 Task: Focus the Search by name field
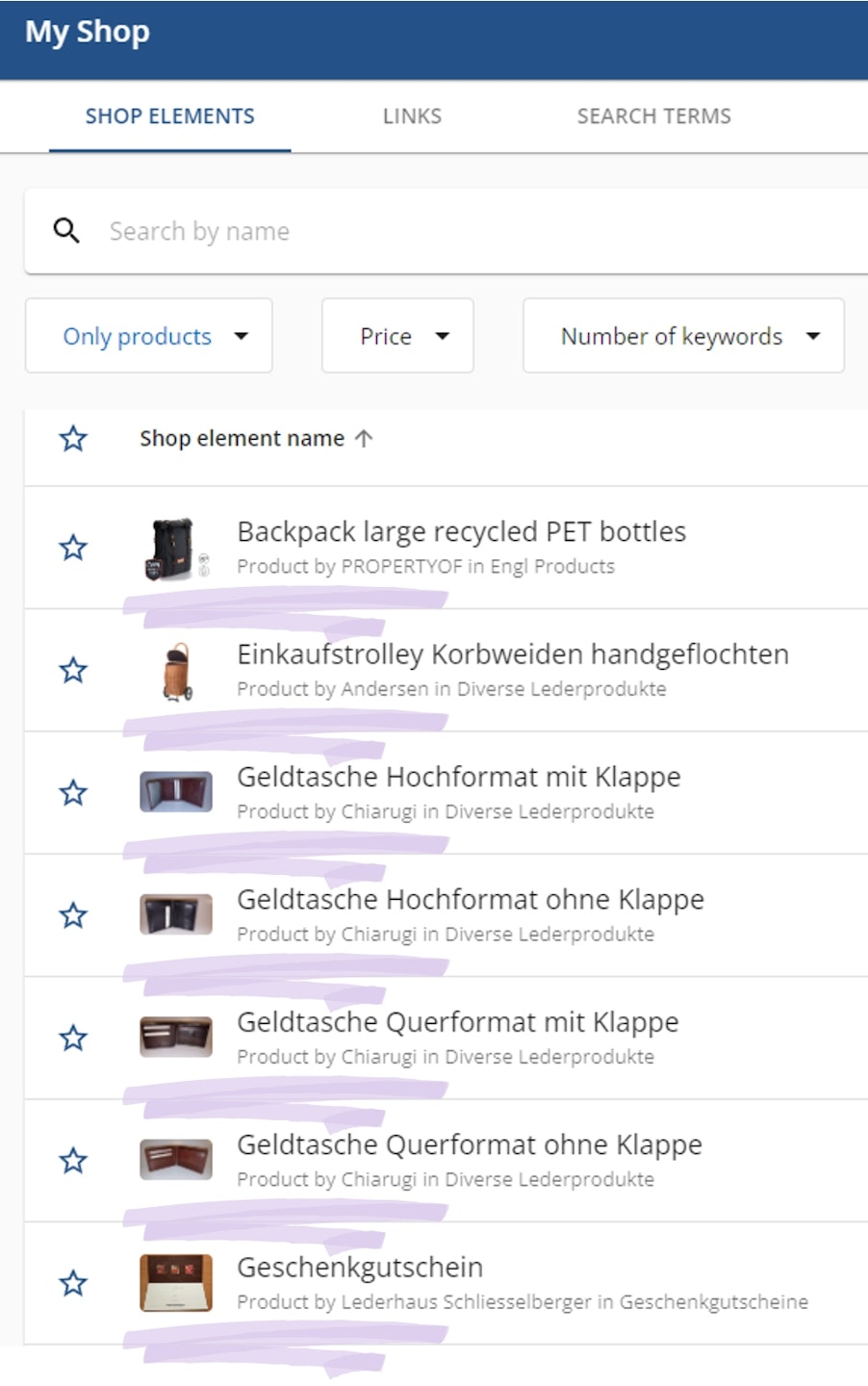click(462, 231)
